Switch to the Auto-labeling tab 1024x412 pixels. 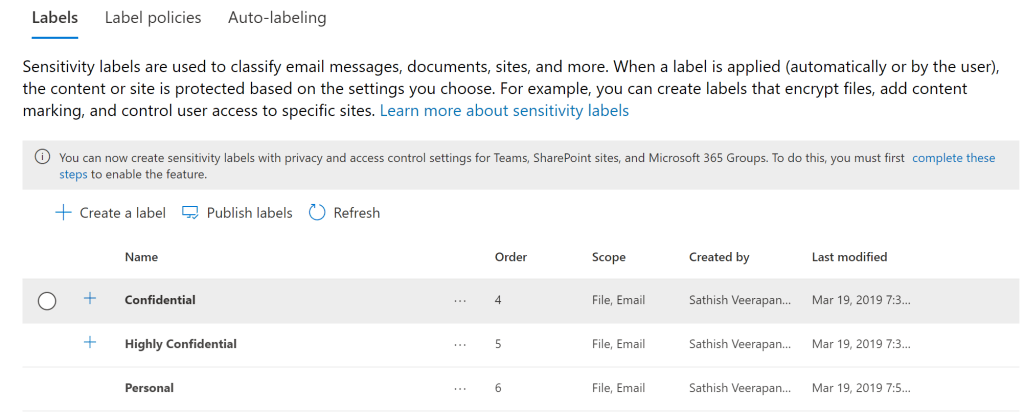click(x=277, y=18)
